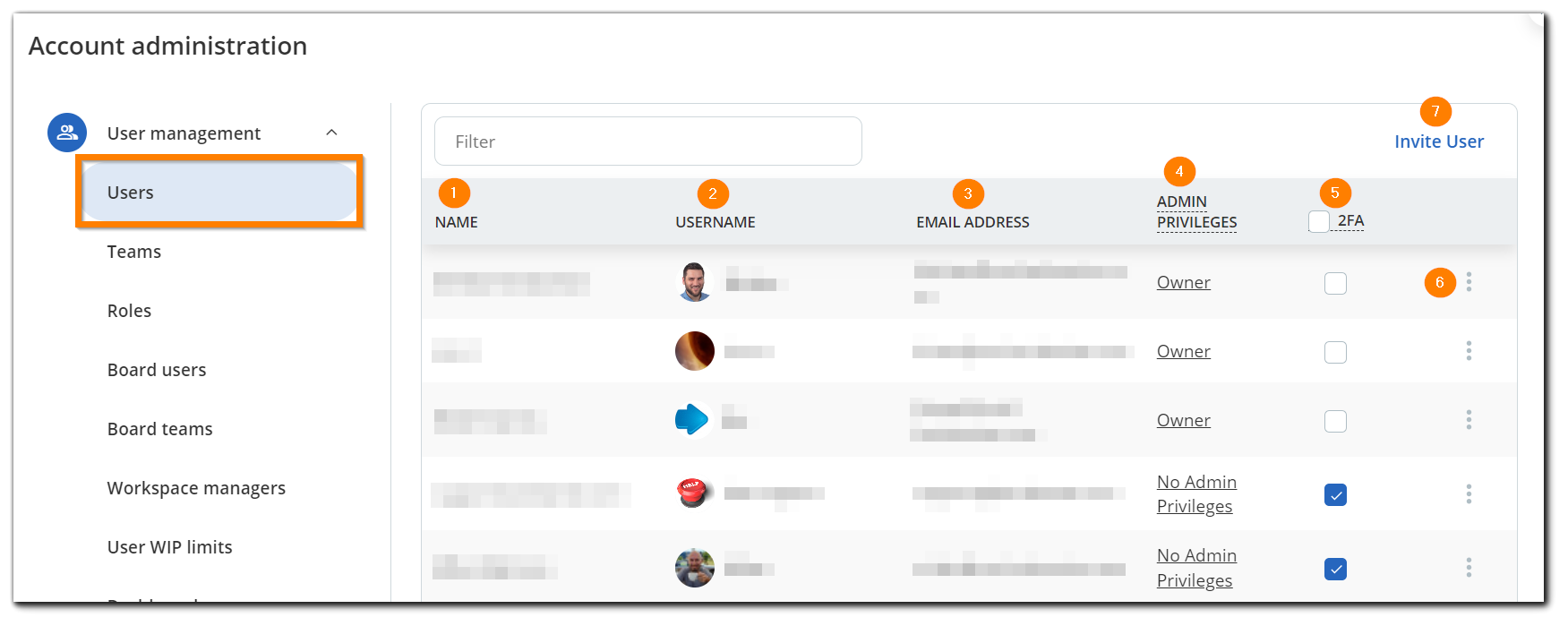This screenshot has height=626, width=1568.
Task: Open the actions dropdown on the second user row
Action: click(1469, 351)
